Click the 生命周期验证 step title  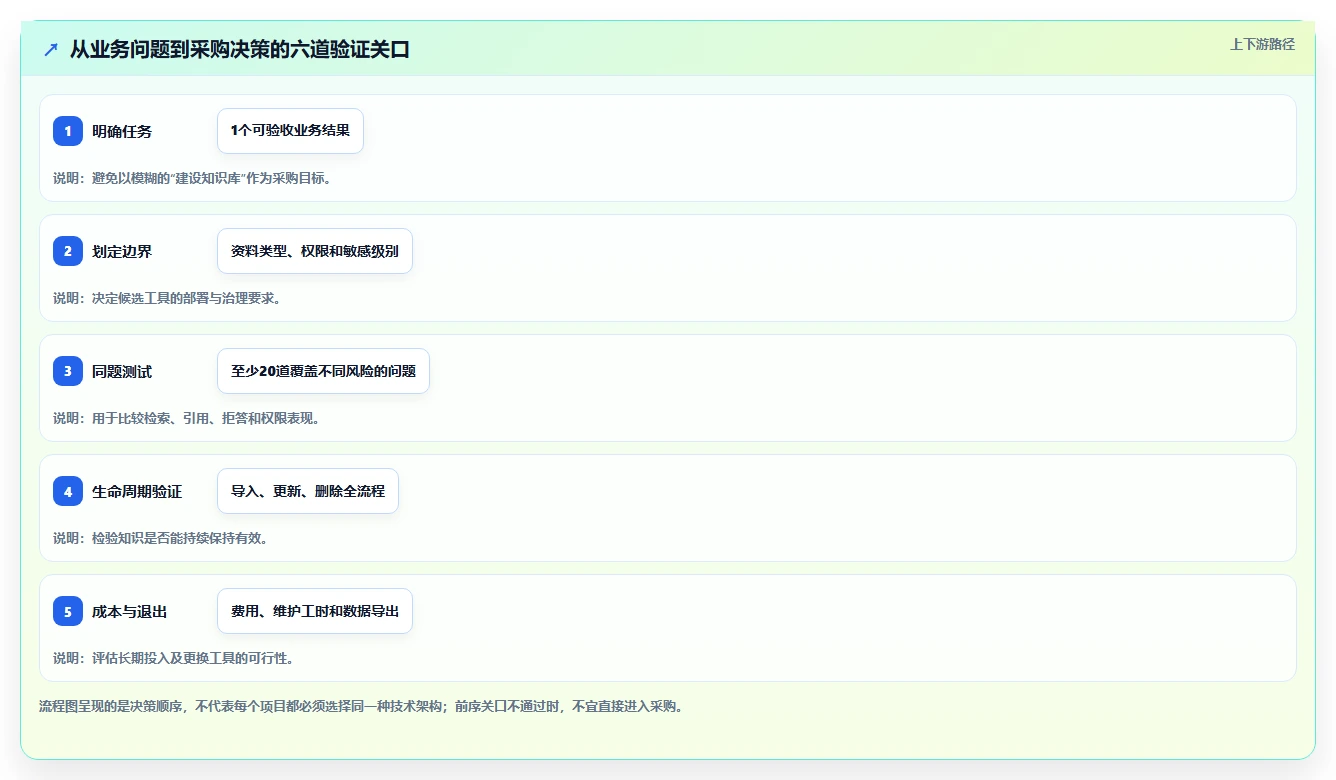[x=137, y=491]
